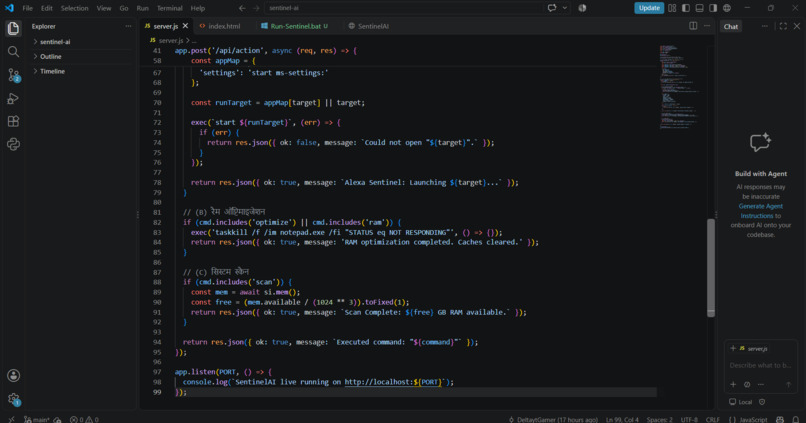Viewport: 806px width, 423px height.
Task: Send chat message with arrow icon
Action: click(788, 384)
